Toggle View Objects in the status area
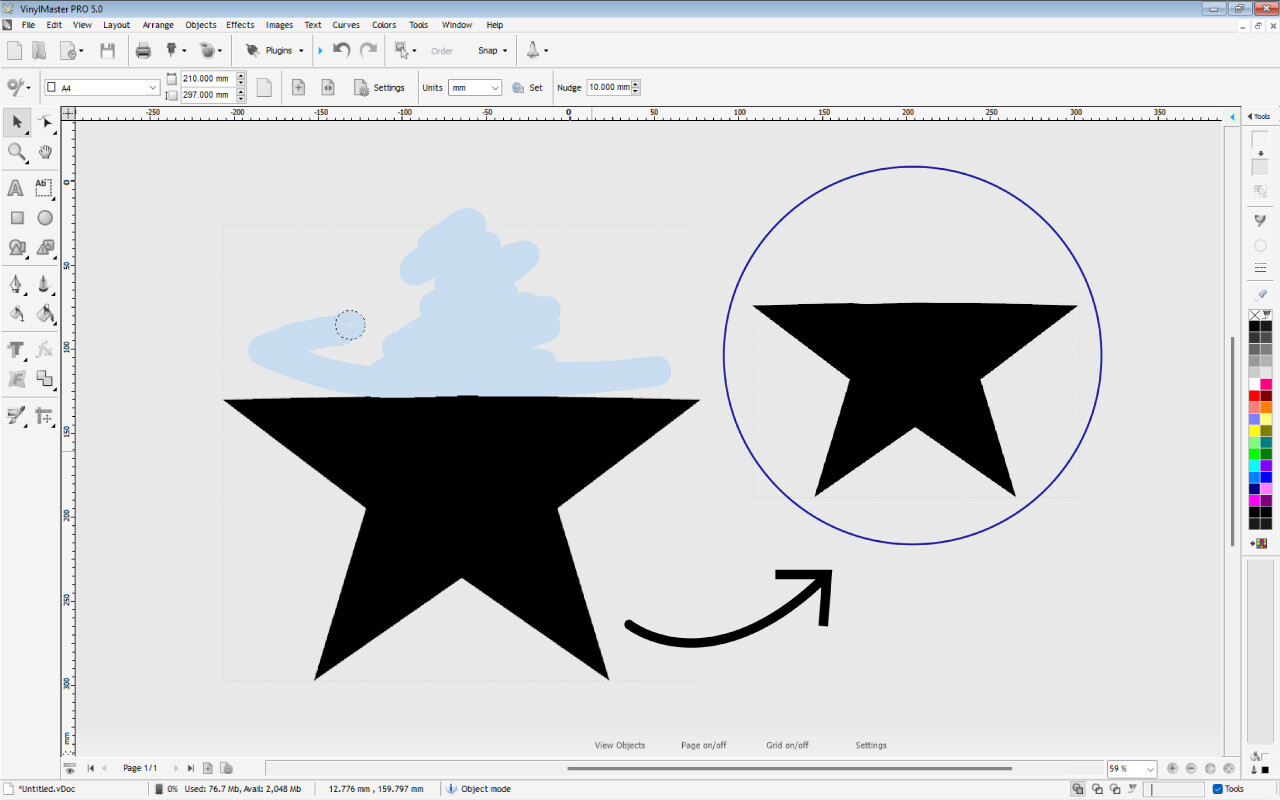This screenshot has height=800, width=1280. click(x=621, y=744)
